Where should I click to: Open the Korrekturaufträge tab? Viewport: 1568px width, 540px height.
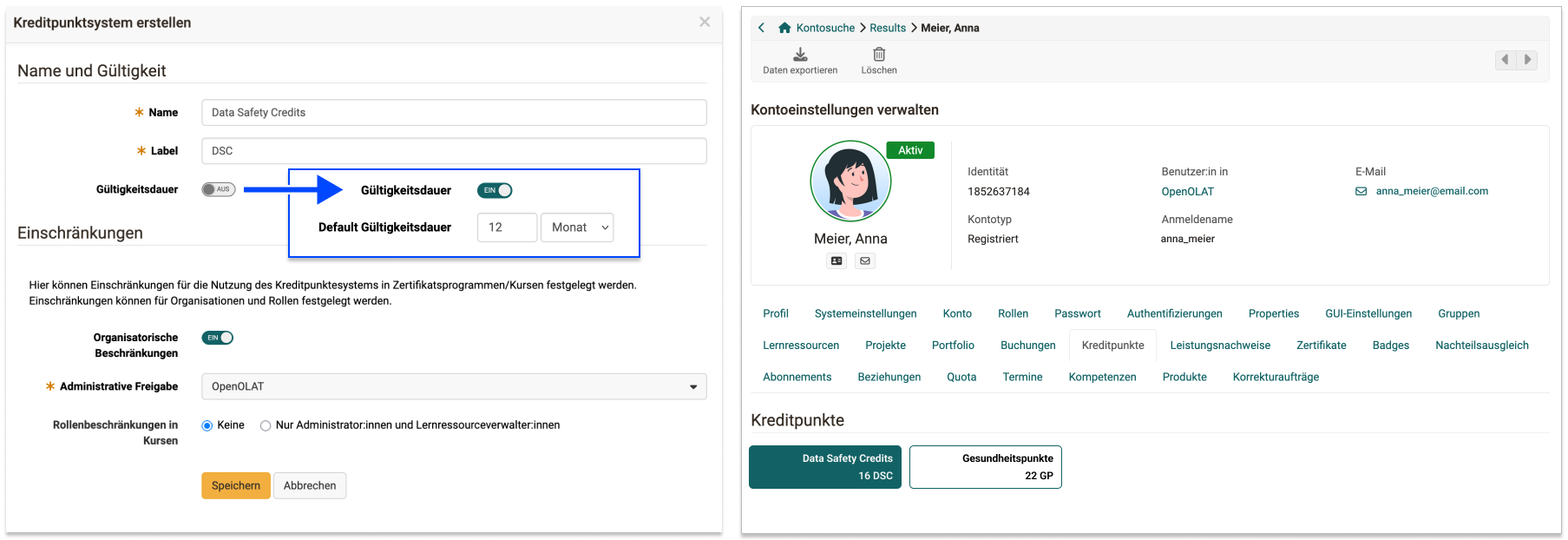click(x=1276, y=377)
